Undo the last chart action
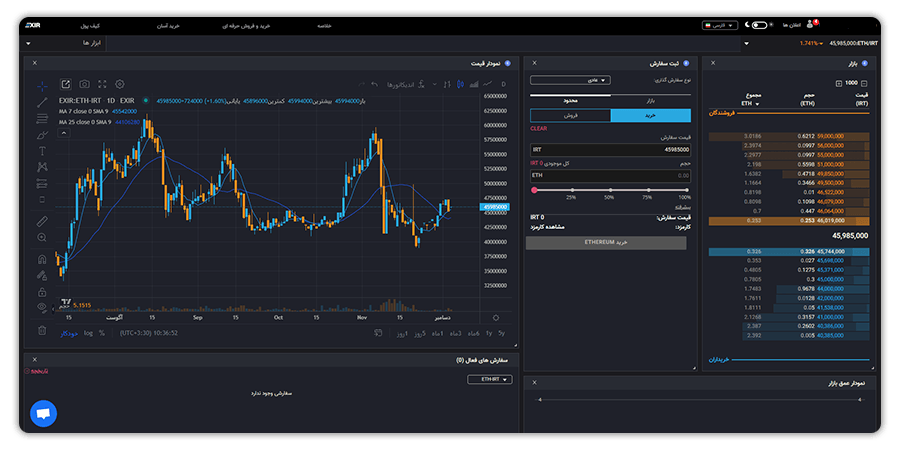The image size is (900, 450). click(x=375, y=84)
